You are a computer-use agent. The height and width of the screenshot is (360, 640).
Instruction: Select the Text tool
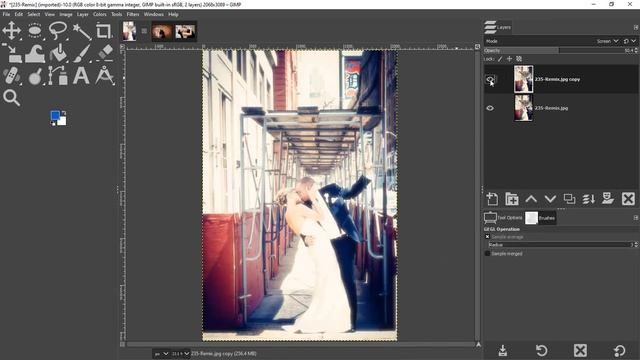[x=81, y=76]
